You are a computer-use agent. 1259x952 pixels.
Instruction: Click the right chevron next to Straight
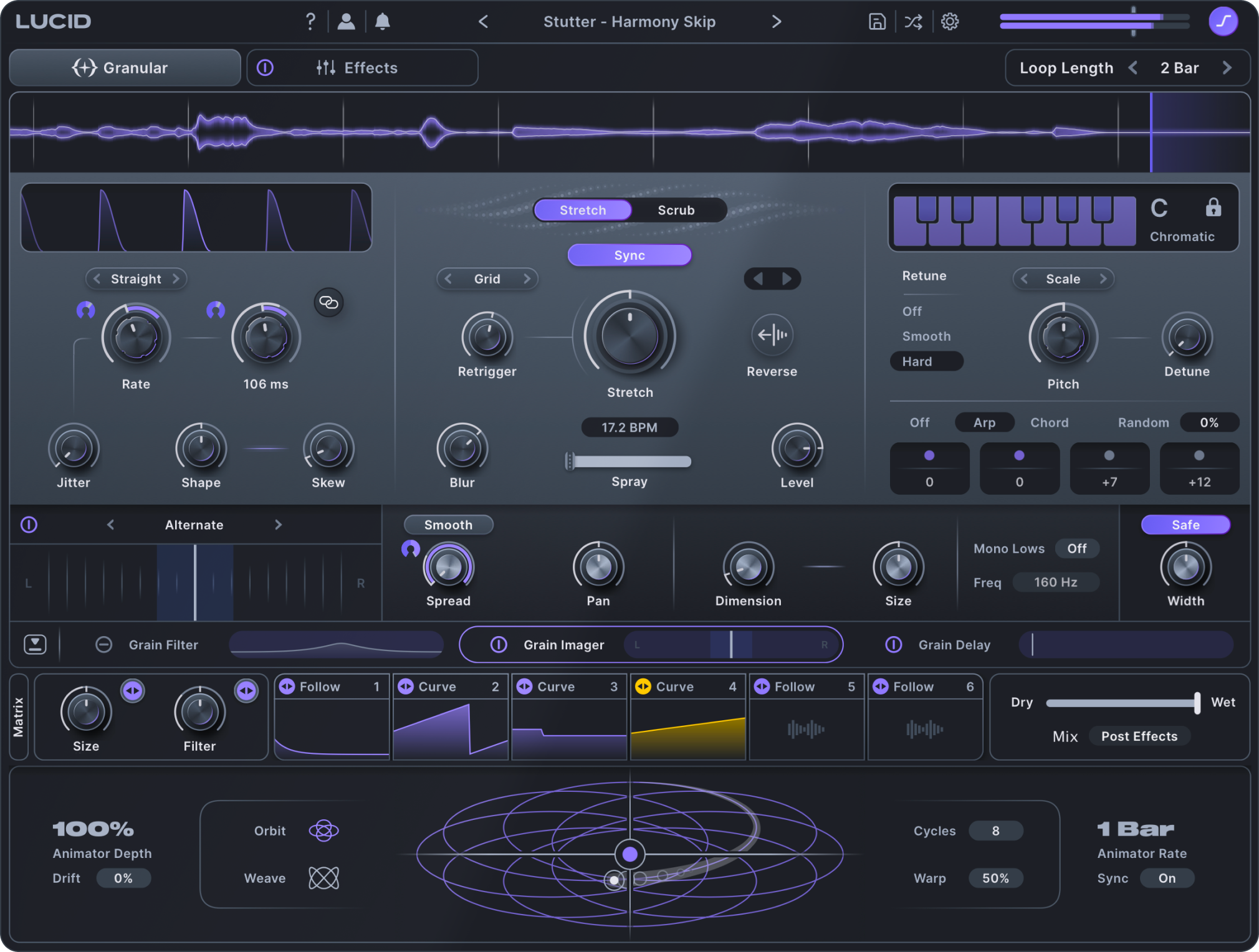coord(176,278)
